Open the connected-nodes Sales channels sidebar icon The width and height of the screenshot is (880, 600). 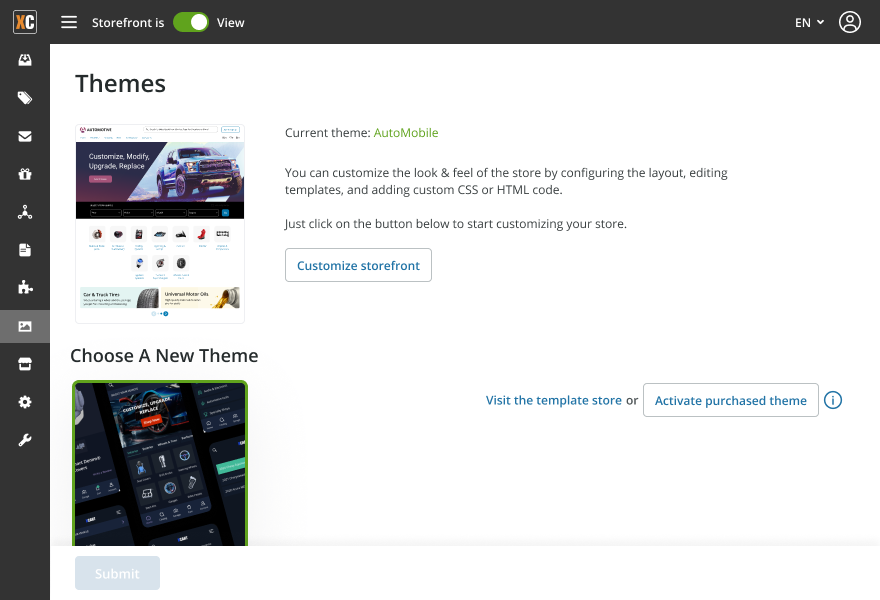point(25,212)
